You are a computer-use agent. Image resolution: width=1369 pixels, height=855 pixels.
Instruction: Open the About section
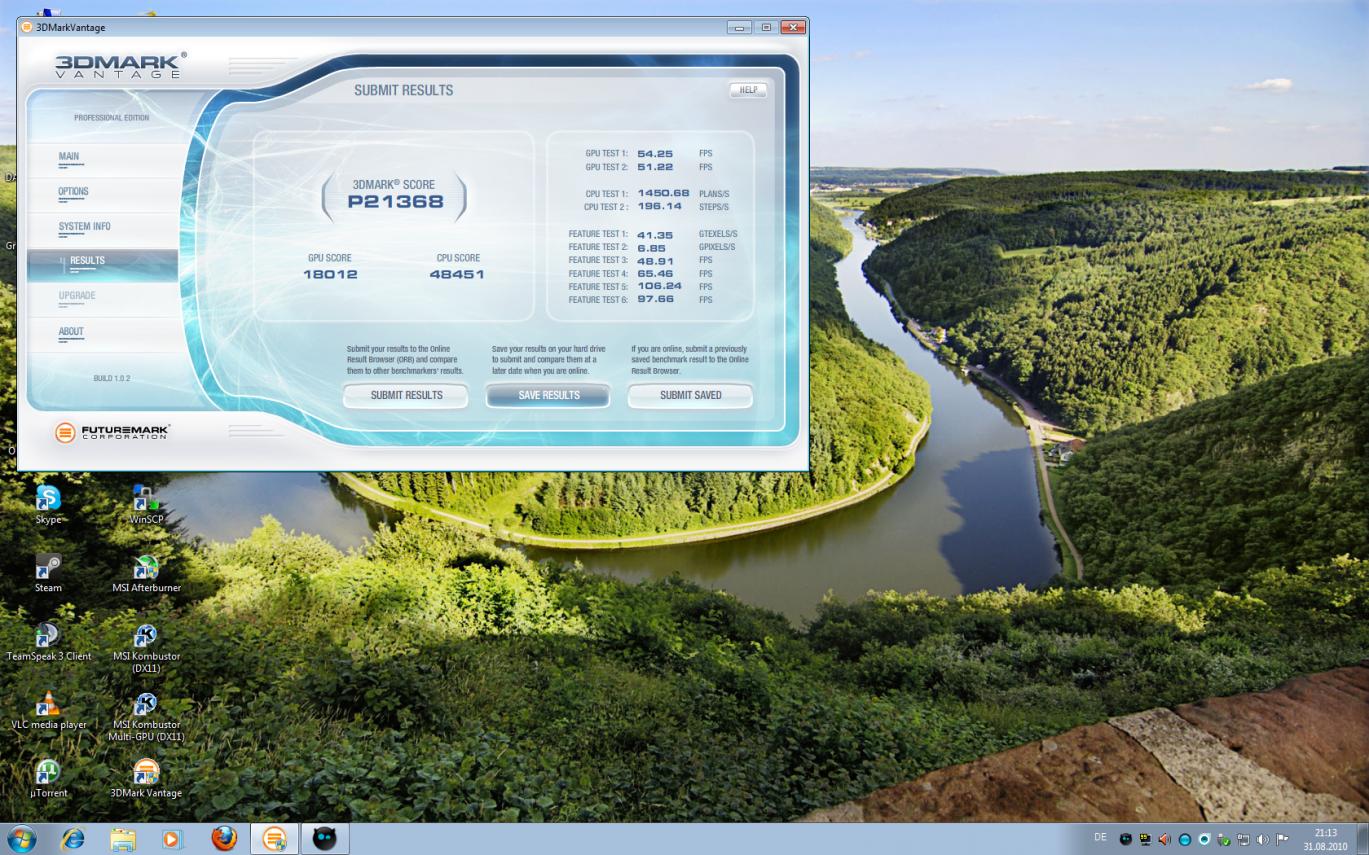(x=71, y=332)
